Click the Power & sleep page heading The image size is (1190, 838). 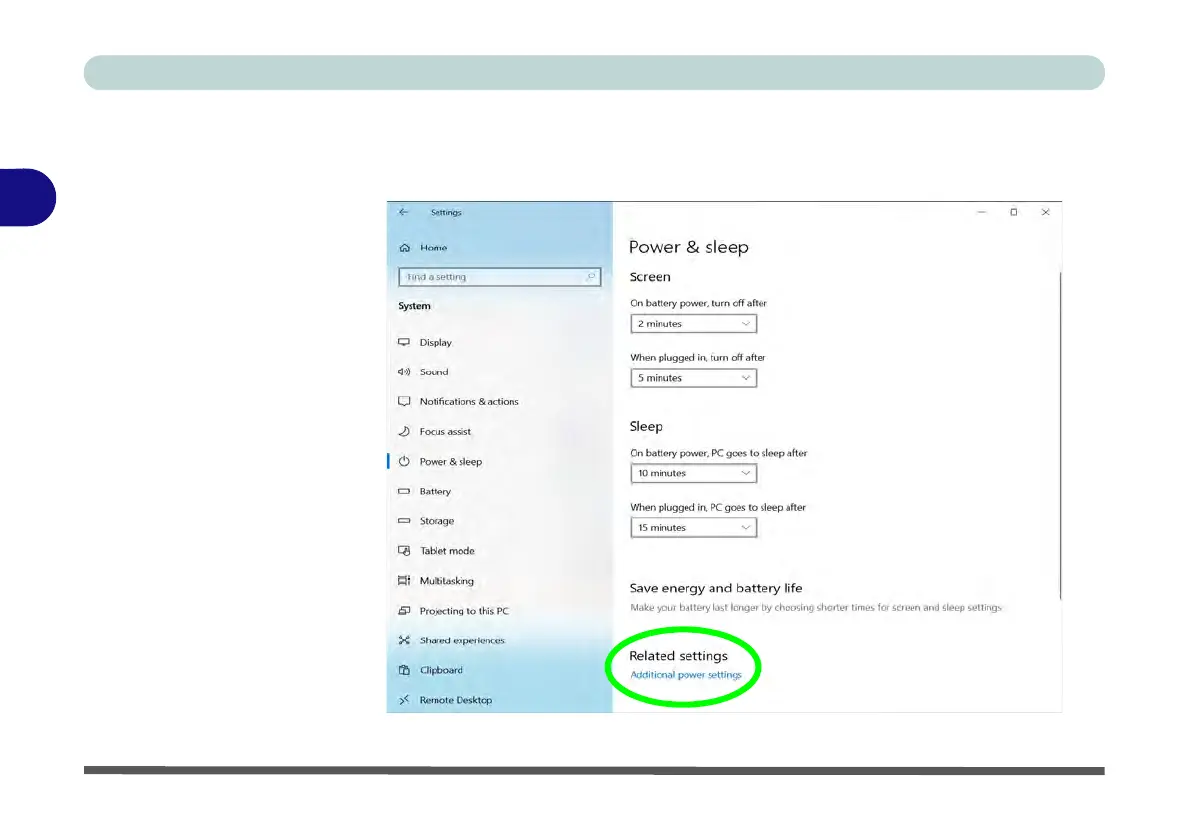point(688,247)
